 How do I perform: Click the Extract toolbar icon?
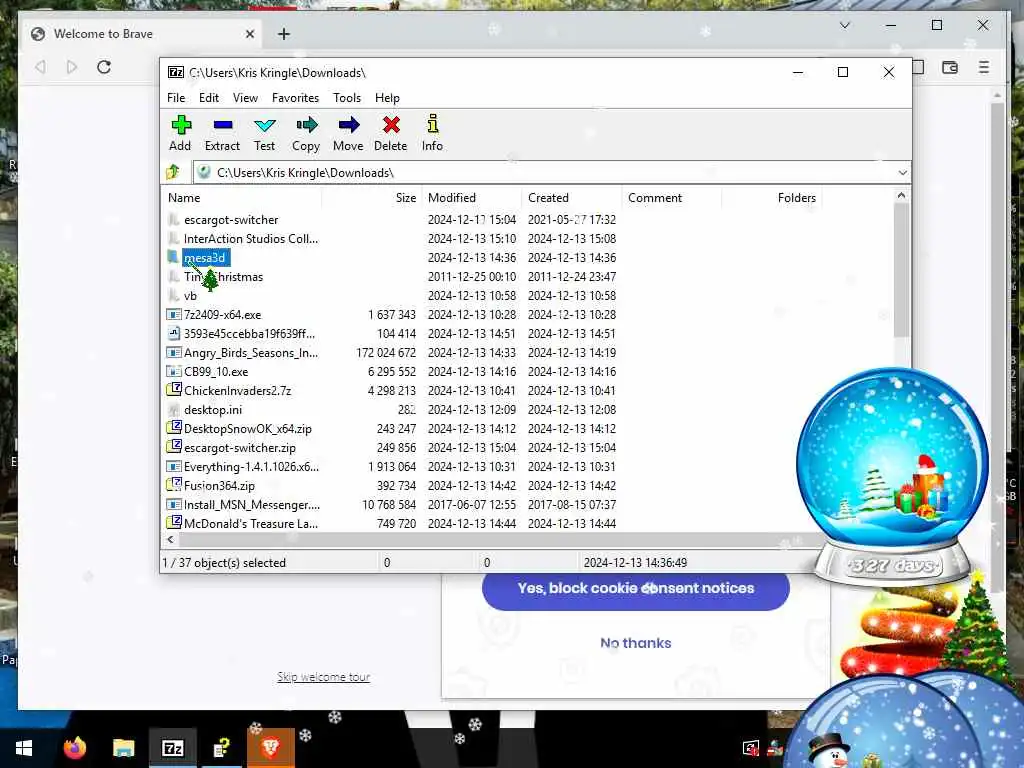pos(223,125)
